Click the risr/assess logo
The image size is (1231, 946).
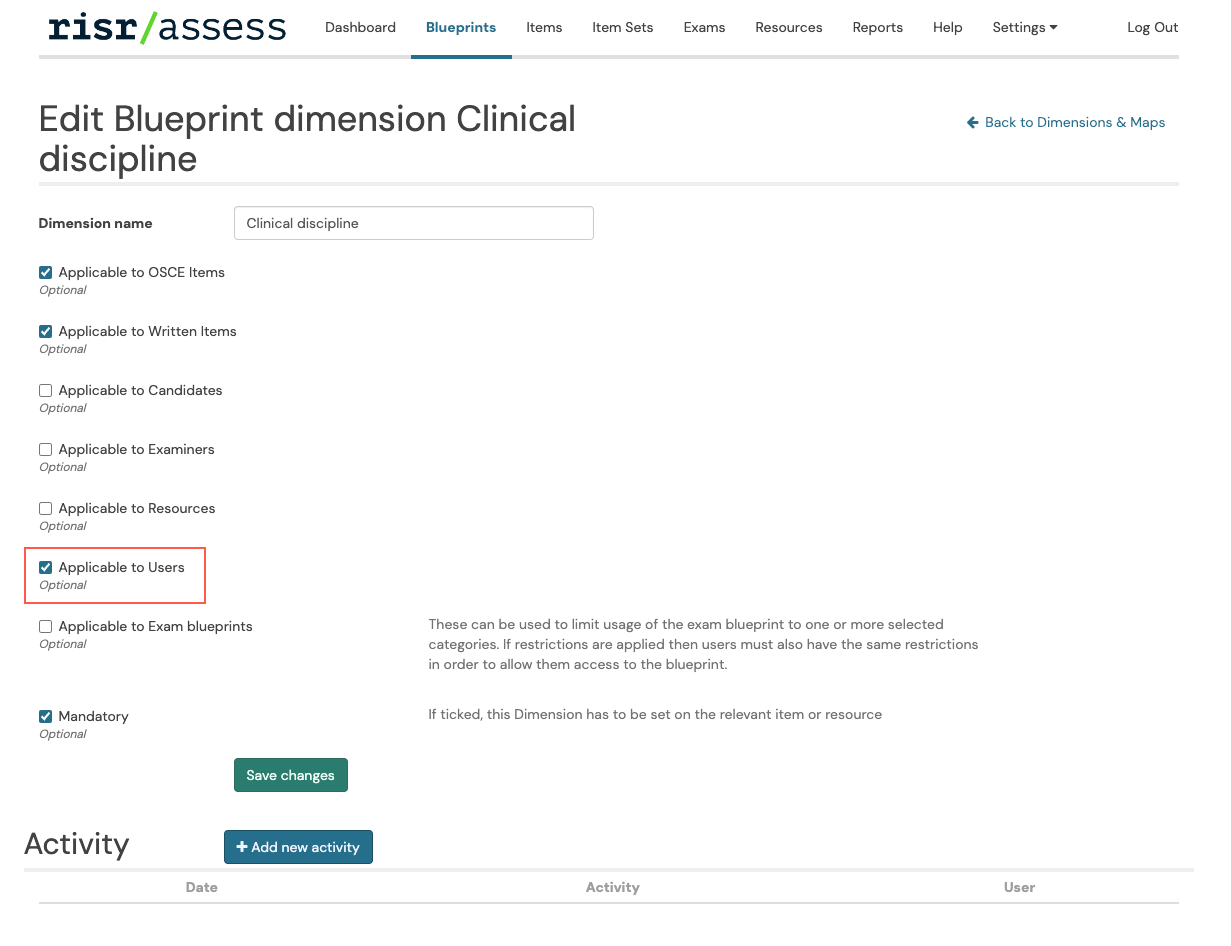166,27
